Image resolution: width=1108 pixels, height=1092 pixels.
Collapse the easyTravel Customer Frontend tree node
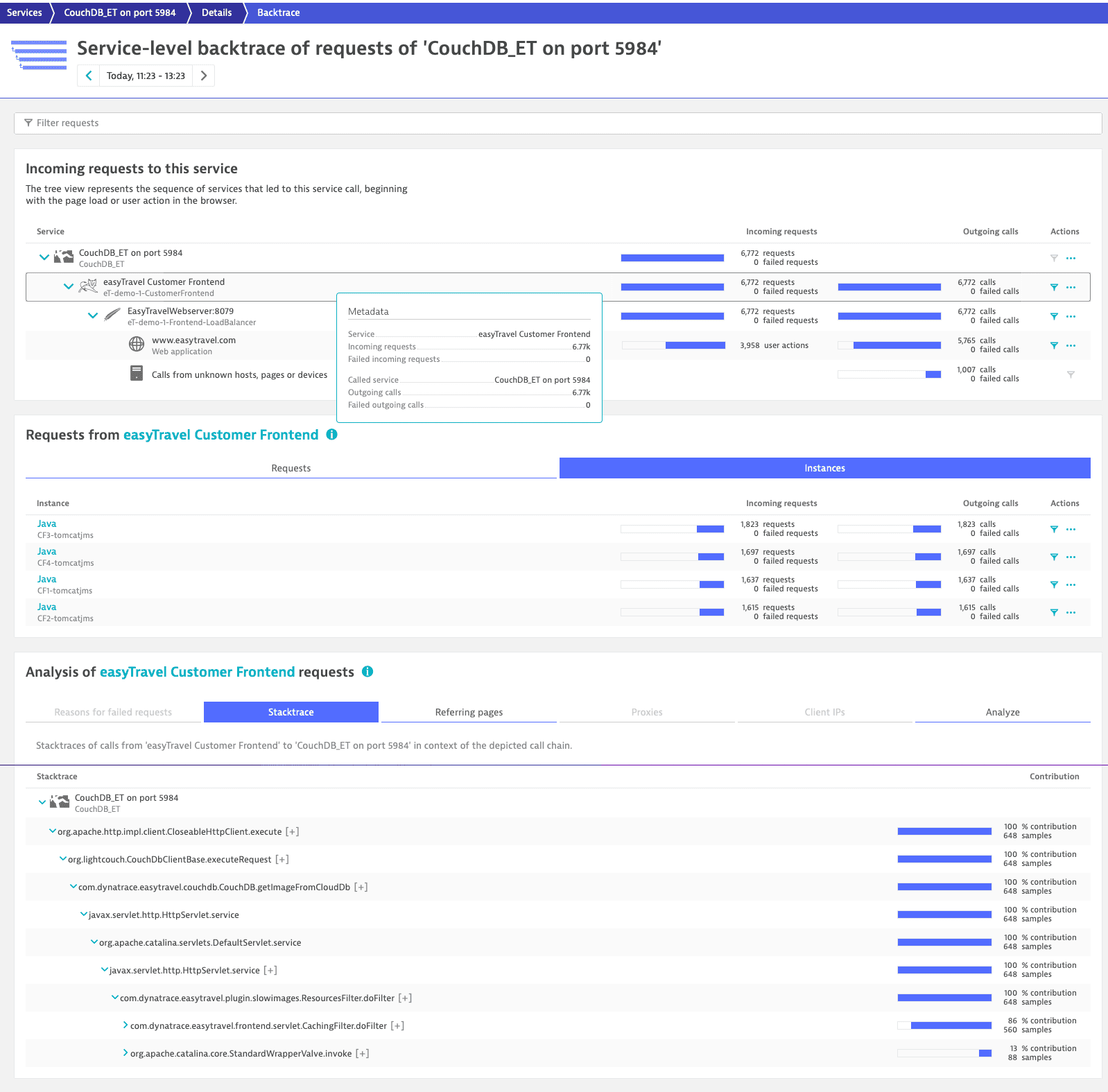[x=69, y=286]
